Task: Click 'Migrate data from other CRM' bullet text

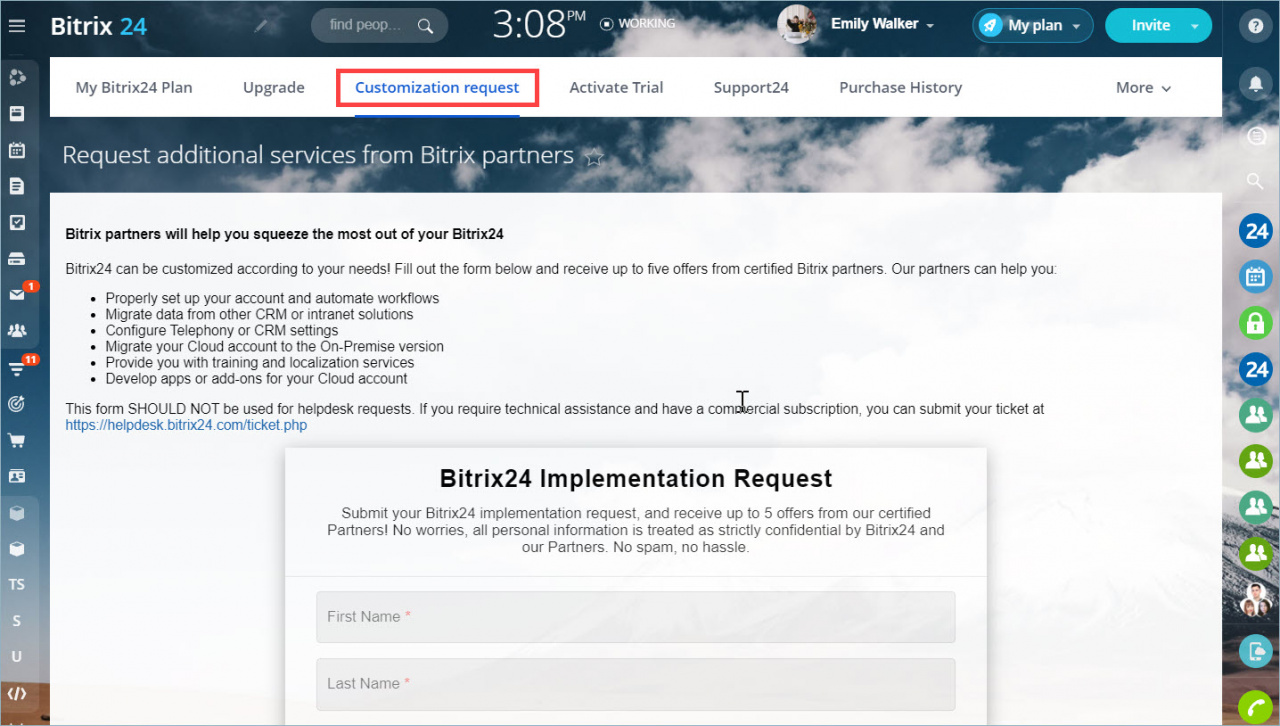Action: click(259, 314)
